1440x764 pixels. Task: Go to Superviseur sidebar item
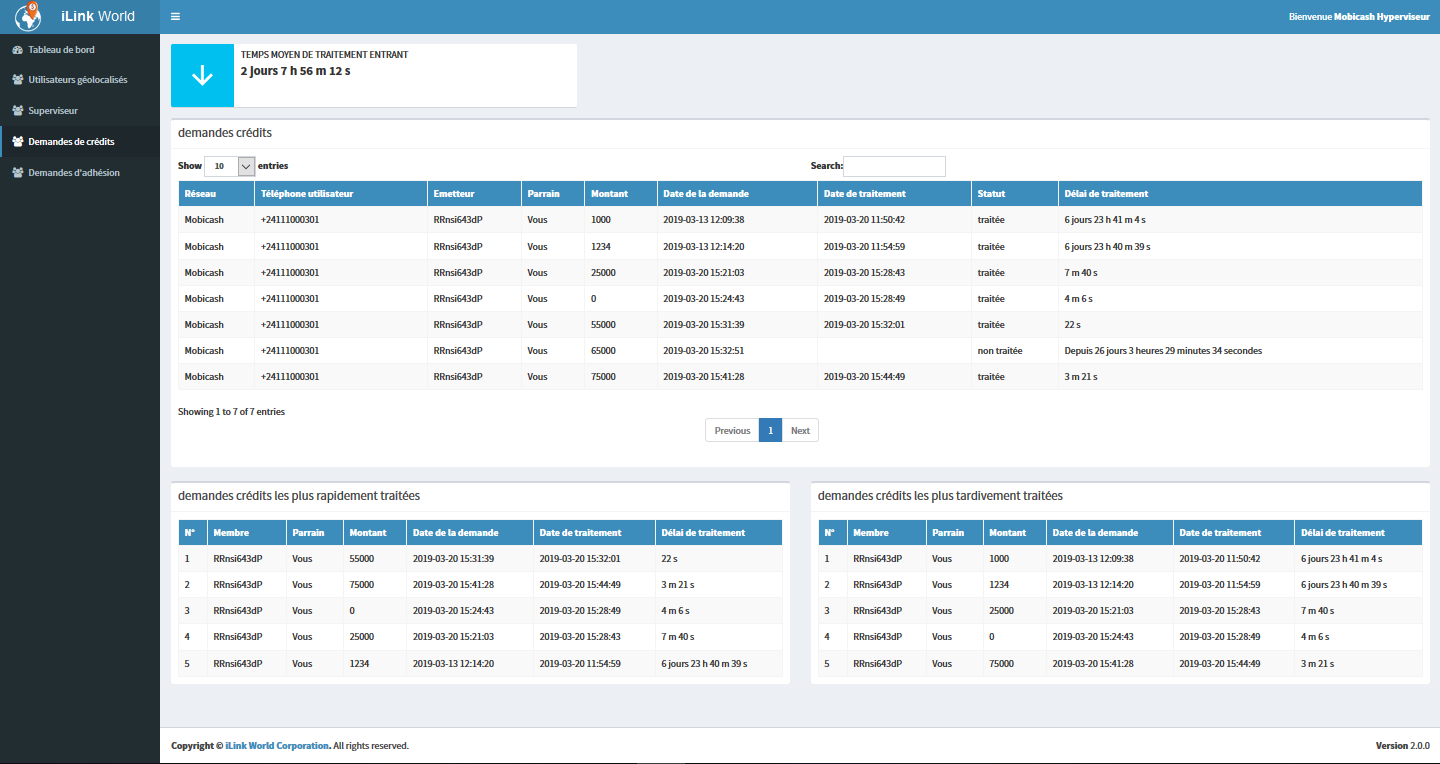pyautogui.click(x=53, y=111)
